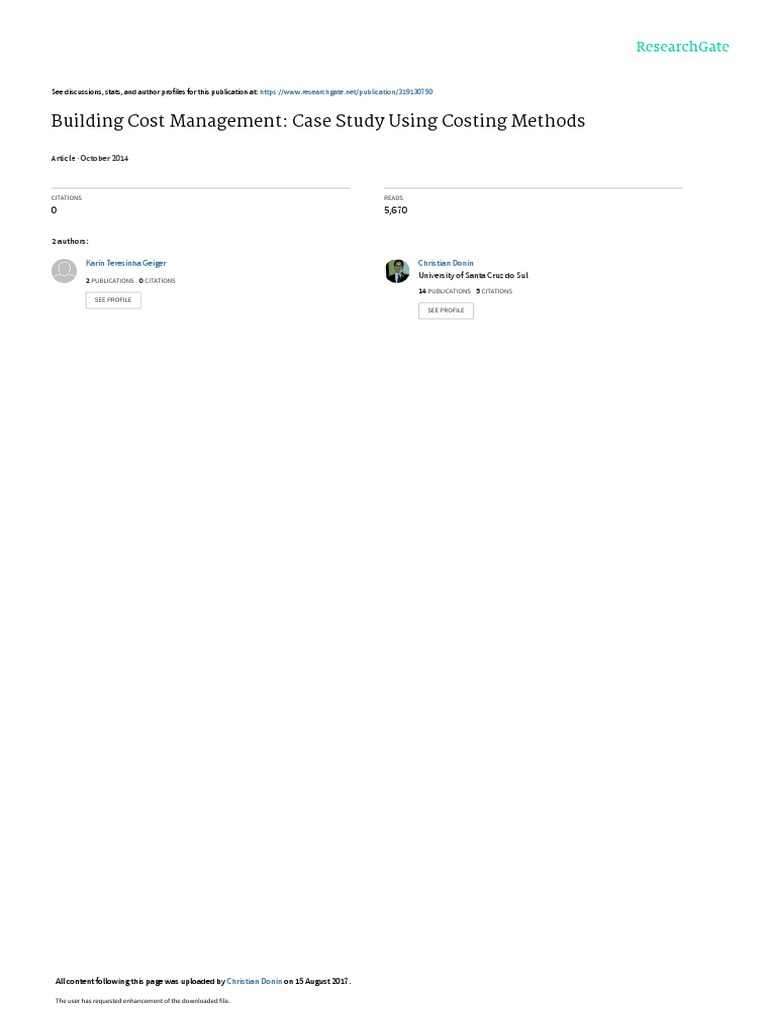This screenshot has height=1024, width=768.
Task: Click the citations count 0 under CITATIONS
Action: [x=54, y=210]
